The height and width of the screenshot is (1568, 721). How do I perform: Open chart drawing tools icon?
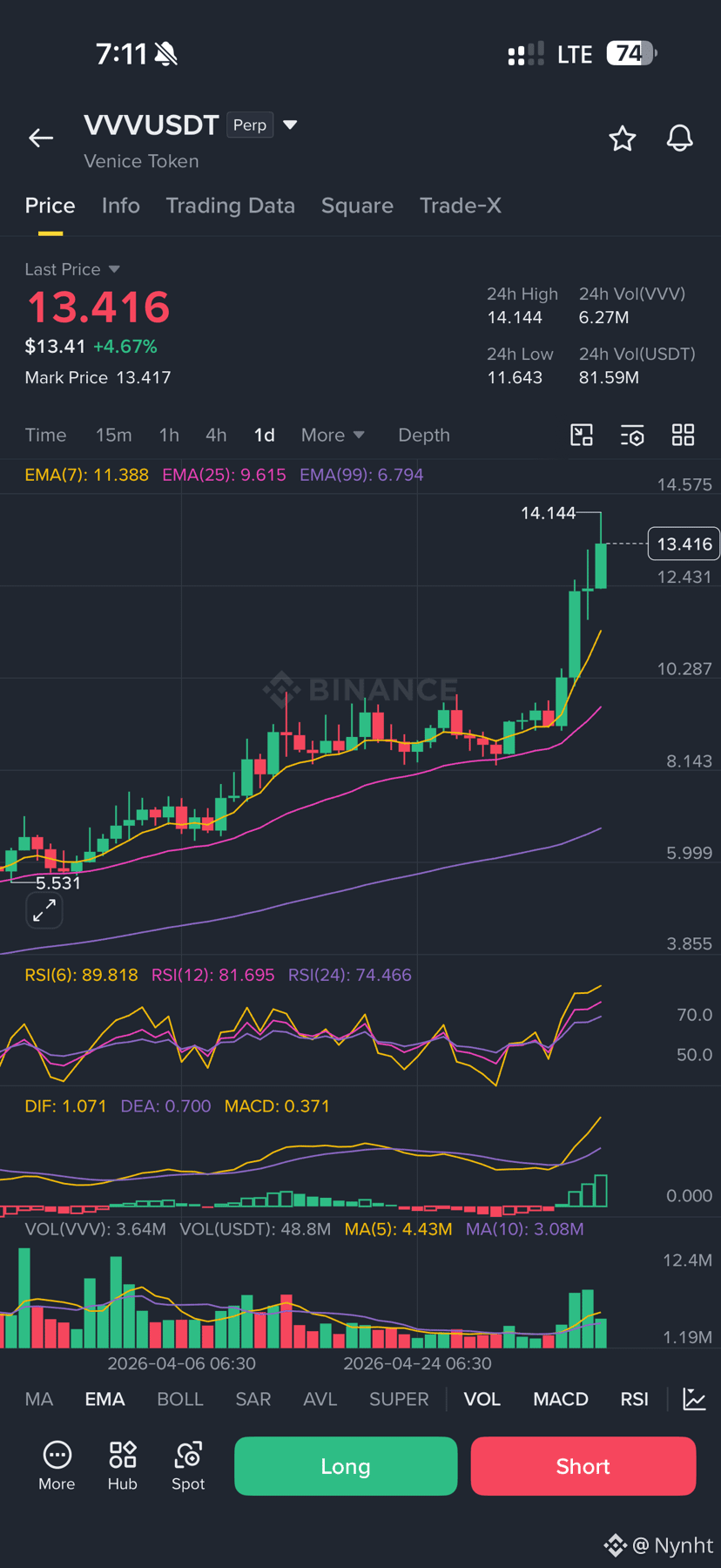582,435
